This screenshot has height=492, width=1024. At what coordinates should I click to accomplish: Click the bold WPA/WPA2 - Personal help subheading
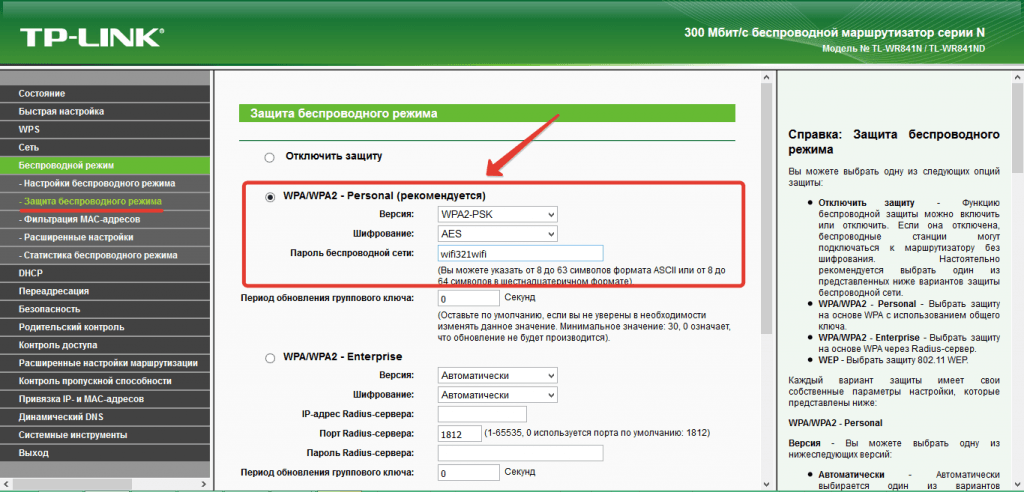(835, 423)
